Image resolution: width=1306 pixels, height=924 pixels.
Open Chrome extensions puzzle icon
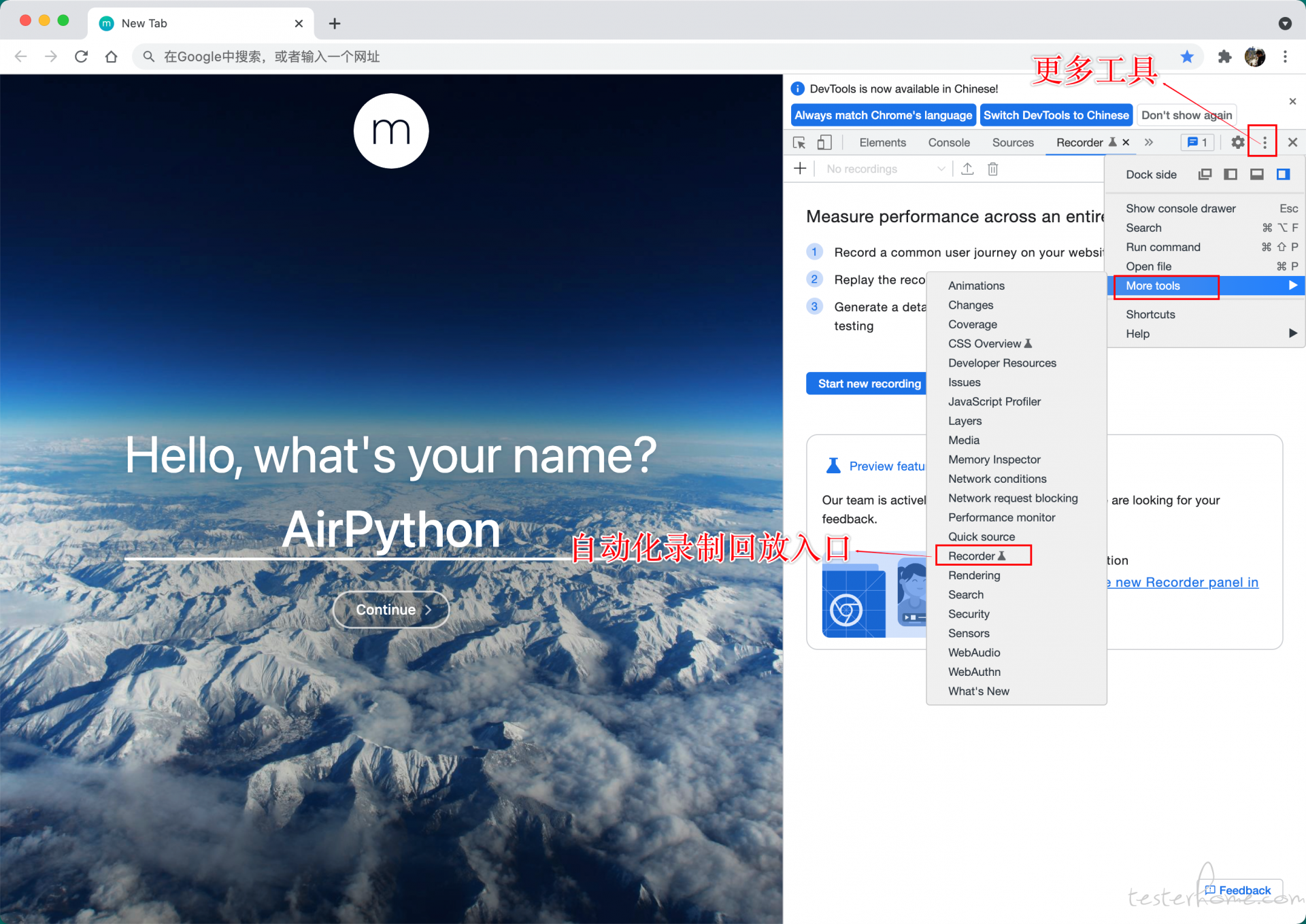(1224, 57)
